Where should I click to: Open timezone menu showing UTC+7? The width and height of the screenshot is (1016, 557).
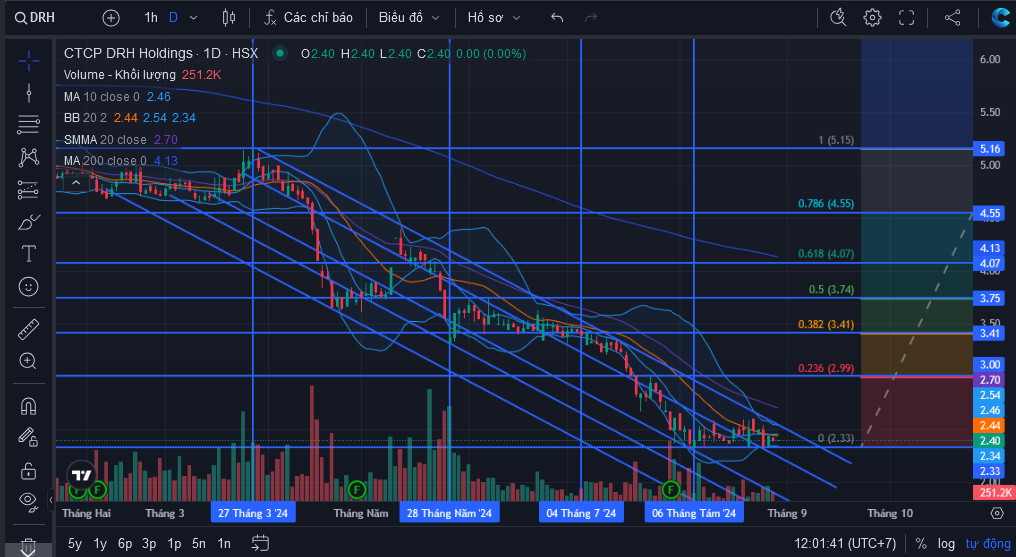pyautogui.click(x=845, y=543)
